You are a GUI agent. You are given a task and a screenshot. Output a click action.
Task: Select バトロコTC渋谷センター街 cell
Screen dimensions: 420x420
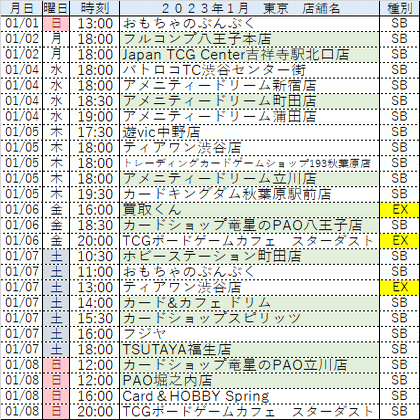tap(249, 70)
